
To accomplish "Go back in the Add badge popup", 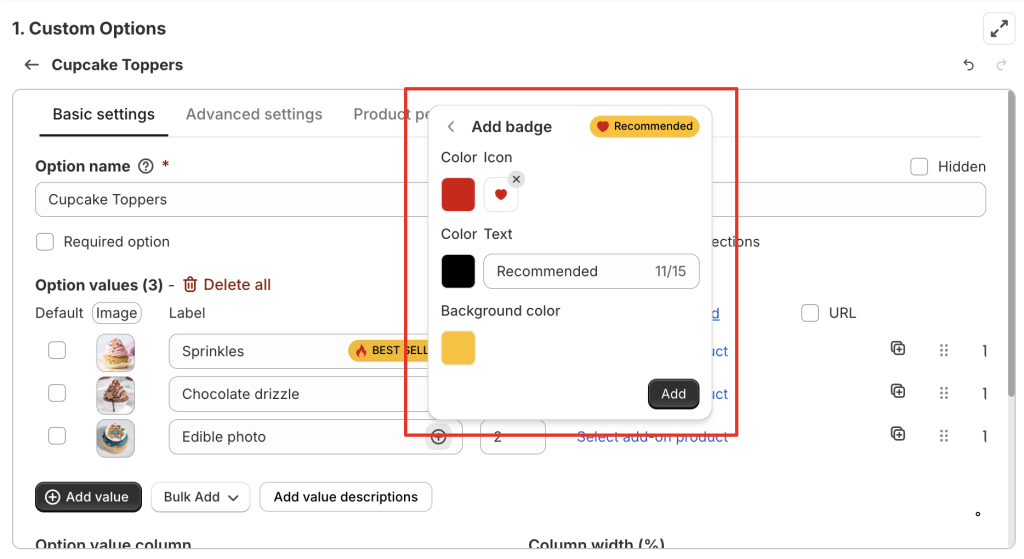I will 451,127.
